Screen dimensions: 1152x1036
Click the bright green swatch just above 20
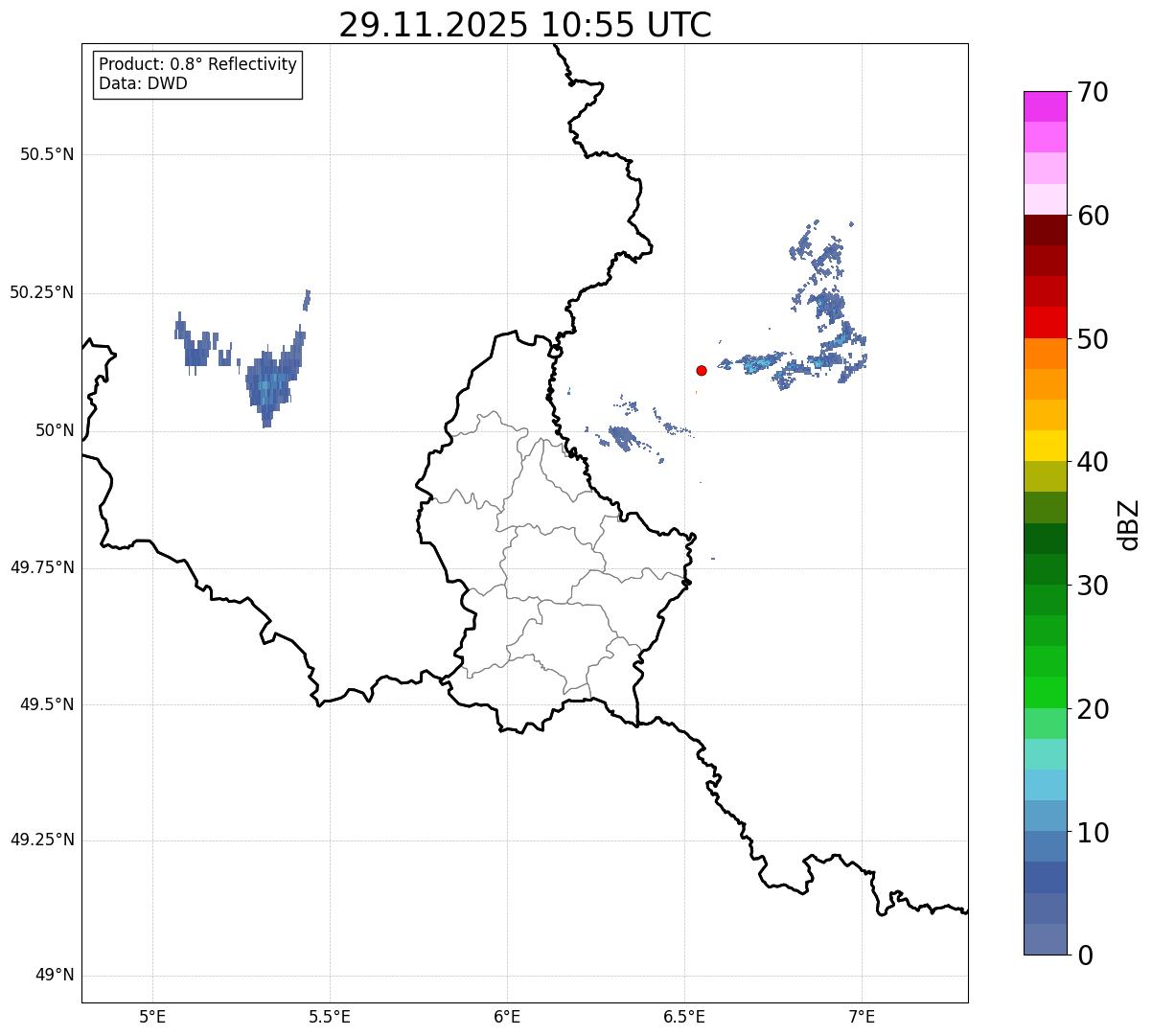[1046, 692]
